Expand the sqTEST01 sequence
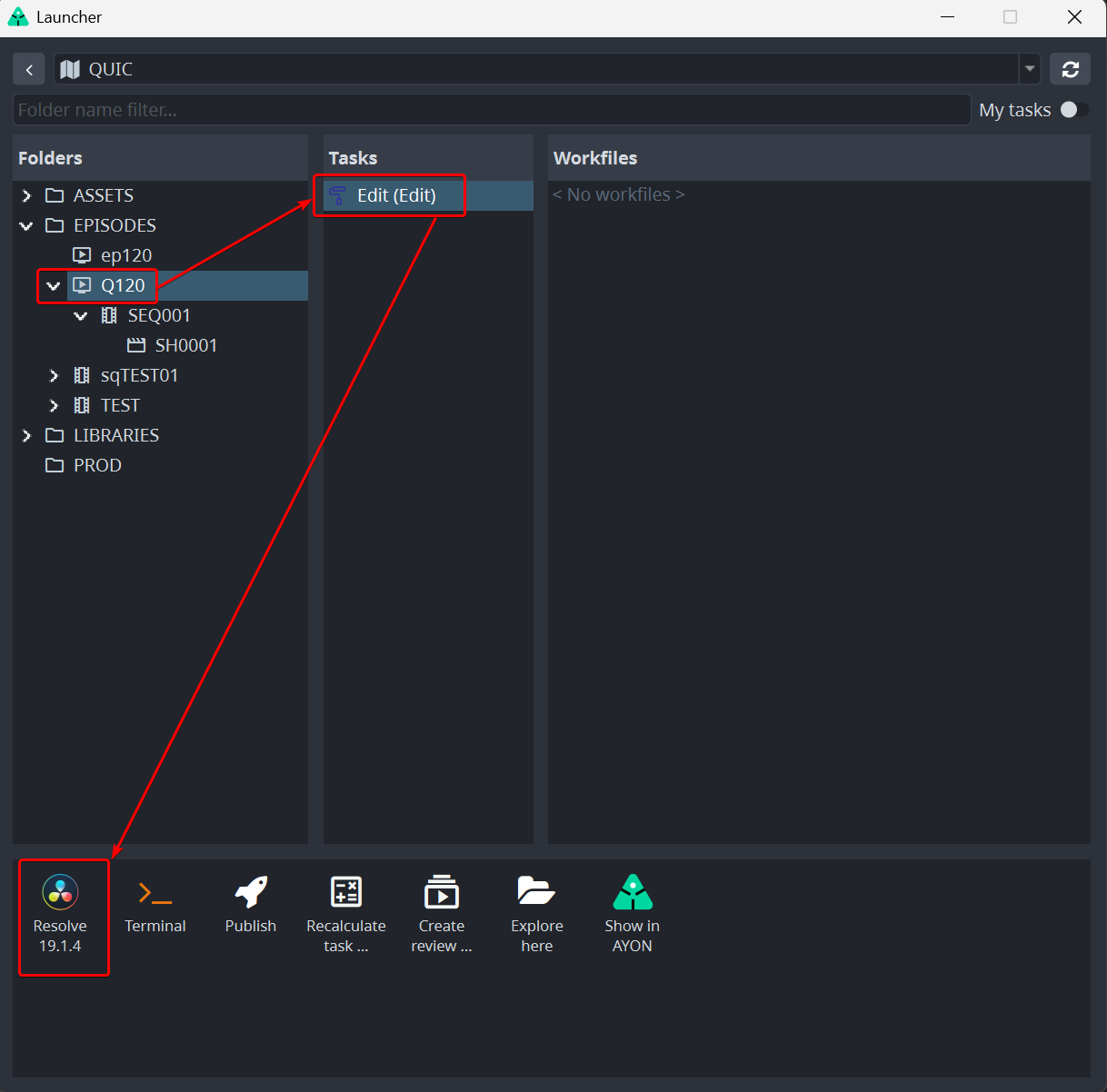The height and width of the screenshot is (1092, 1107). [54, 376]
